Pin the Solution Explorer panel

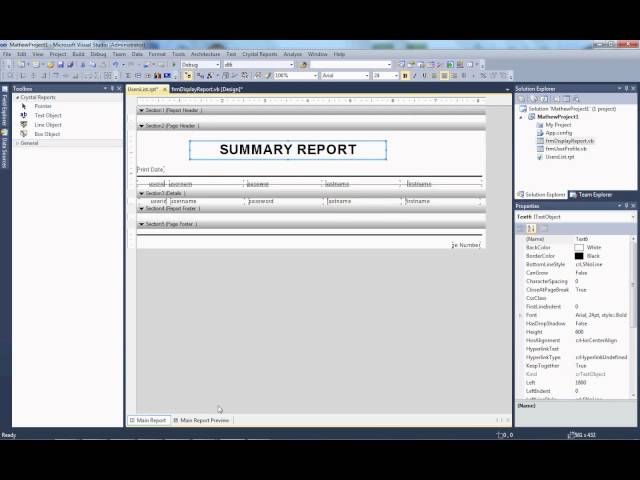click(x=626, y=89)
